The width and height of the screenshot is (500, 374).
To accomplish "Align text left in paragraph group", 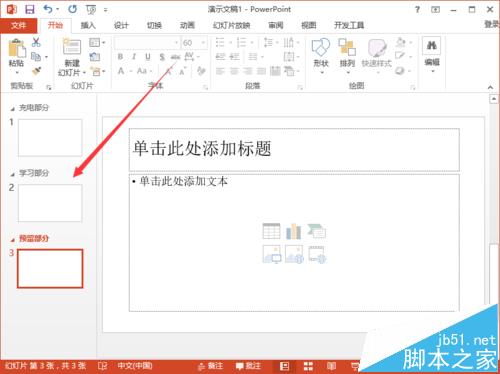I will coord(220,71).
